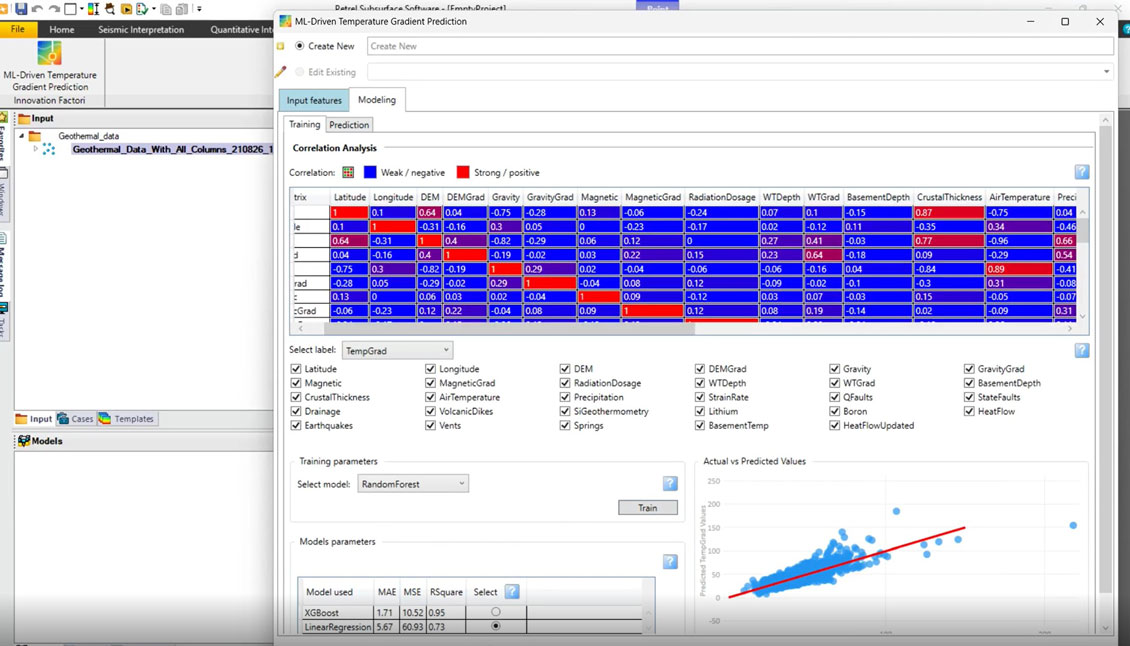Image resolution: width=1130 pixels, height=646 pixels.
Task: Select the Create New radio button
Action: coord(300,46)
